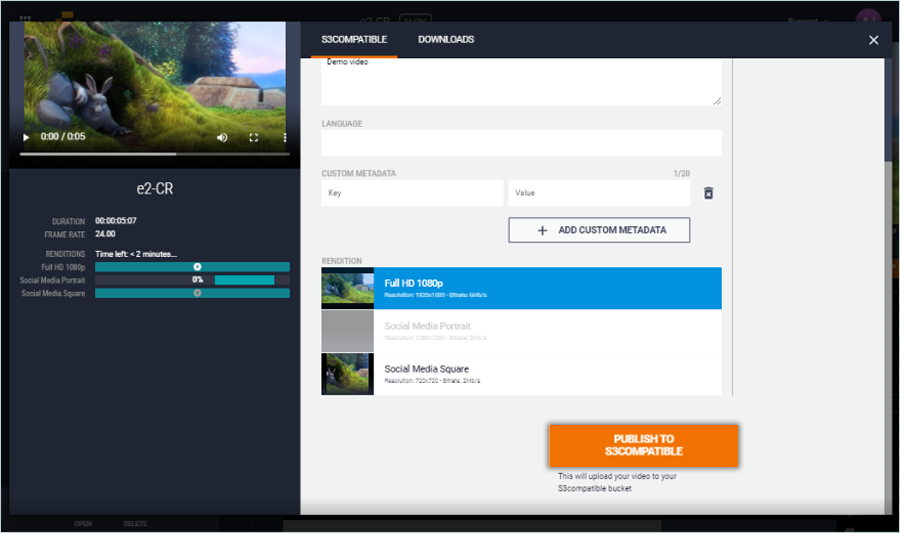Image resolution: width=900 pixels, height=533 pixels.
Task: Click the Full HD 1080p progress bar
Action: point(192,267)
